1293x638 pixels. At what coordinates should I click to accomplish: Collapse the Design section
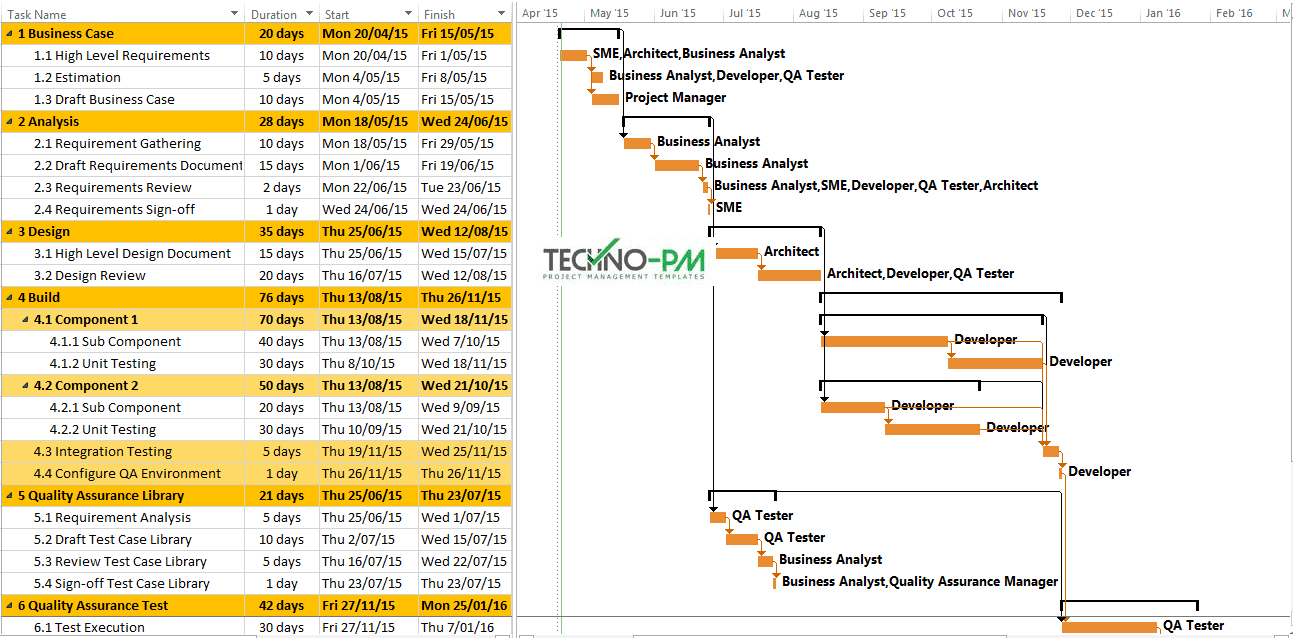[x=8, y=231]
